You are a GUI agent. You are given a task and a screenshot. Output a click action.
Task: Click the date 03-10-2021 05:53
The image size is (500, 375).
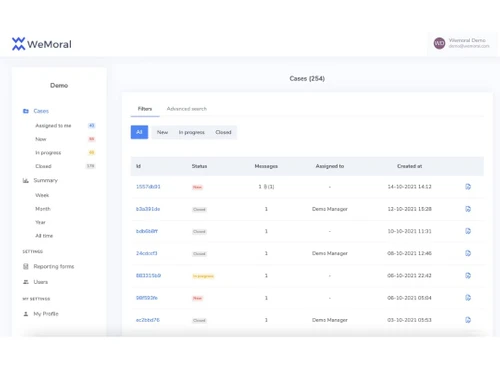tap(409, 320)
